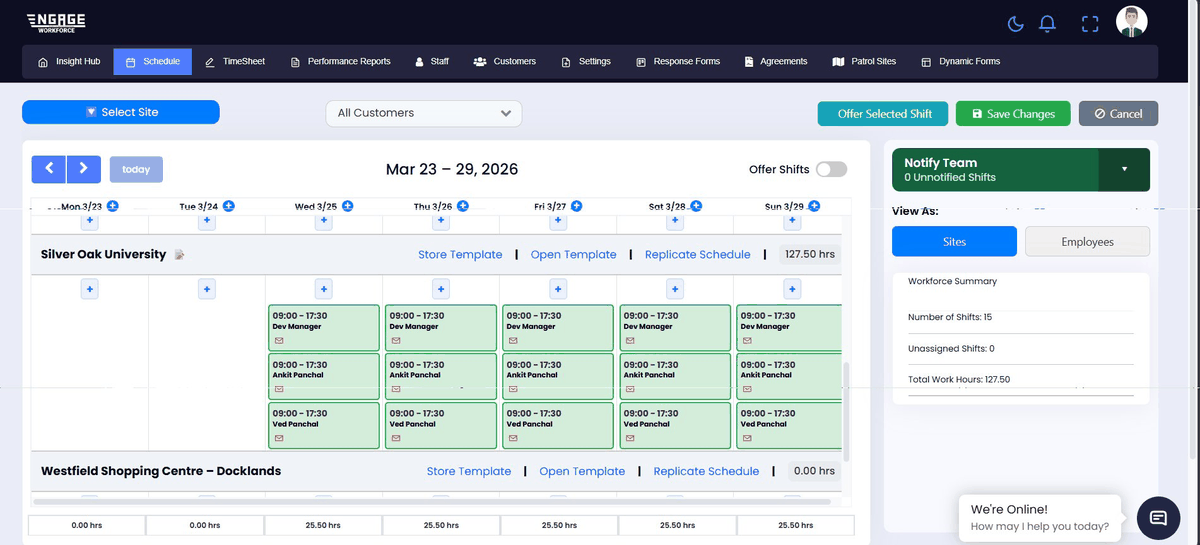
Task: Click the 127.50 hrs total badge
Action: tap(810, 255)
